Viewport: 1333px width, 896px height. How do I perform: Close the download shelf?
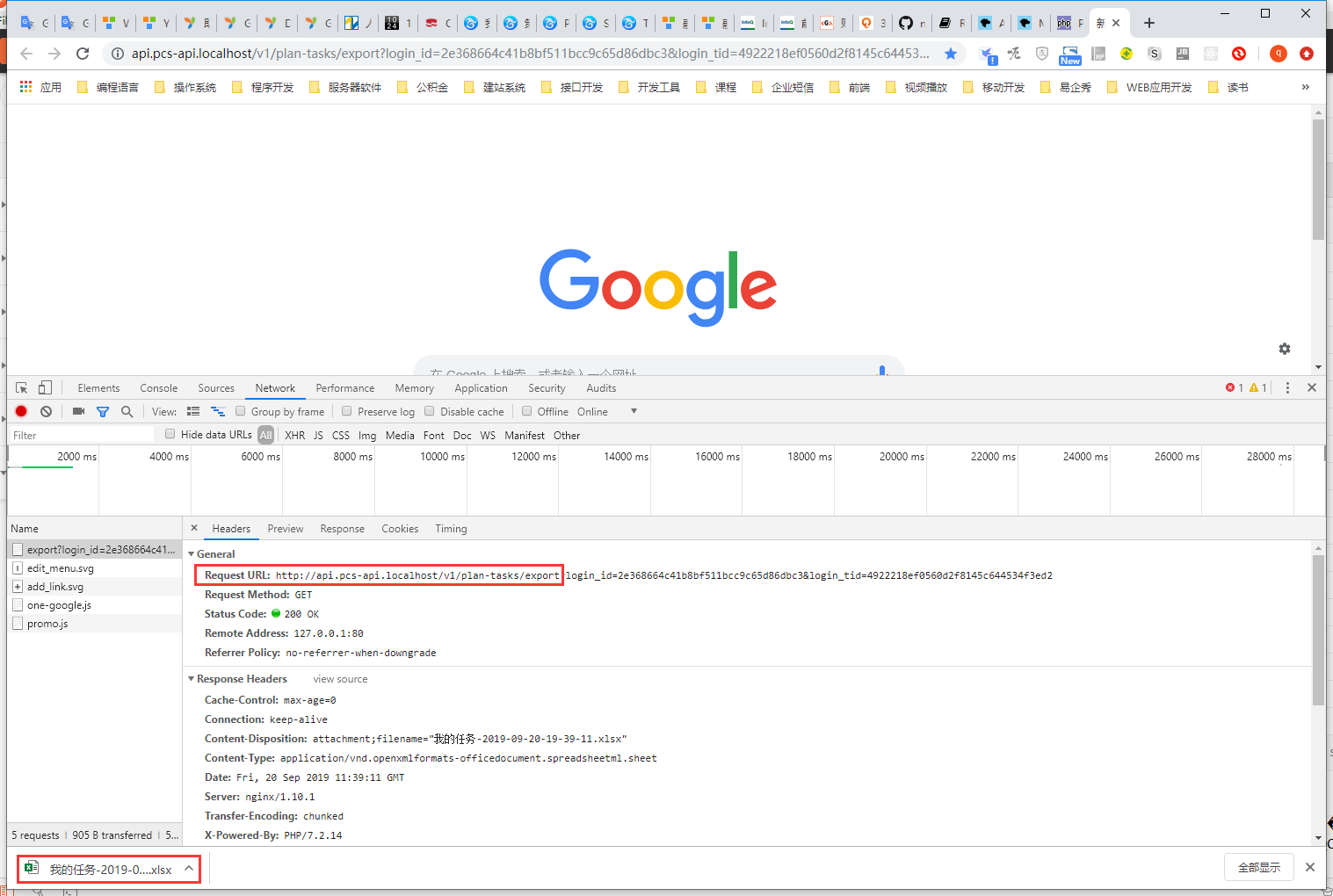[x=1310, y=867]
